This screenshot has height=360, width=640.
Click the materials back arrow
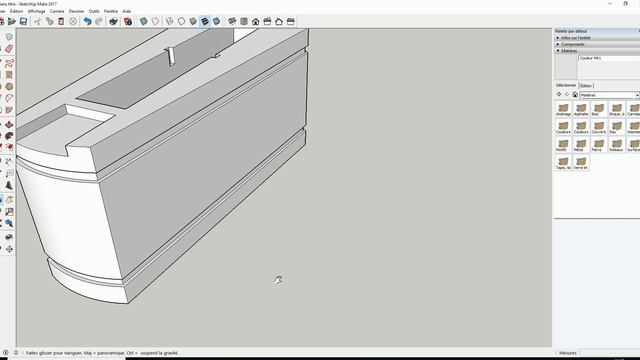pos(559,95)
